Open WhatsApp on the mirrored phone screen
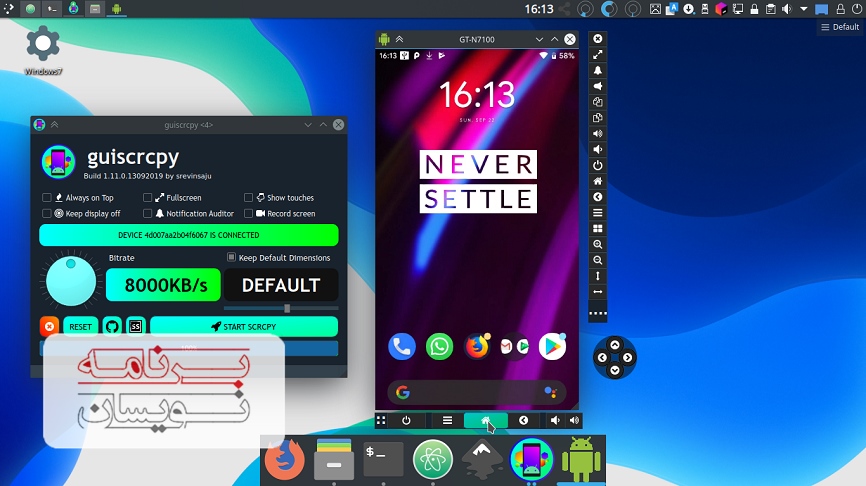The image size is (866, 486). 439,347
